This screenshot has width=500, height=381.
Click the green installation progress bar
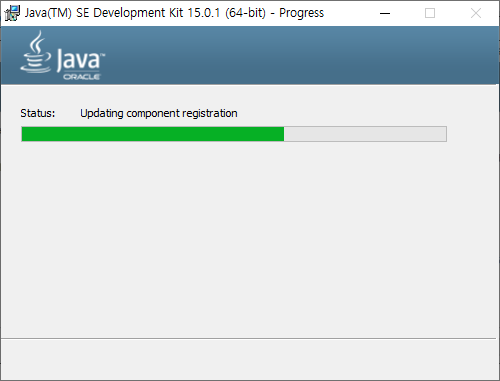click(x=234, y=134)
